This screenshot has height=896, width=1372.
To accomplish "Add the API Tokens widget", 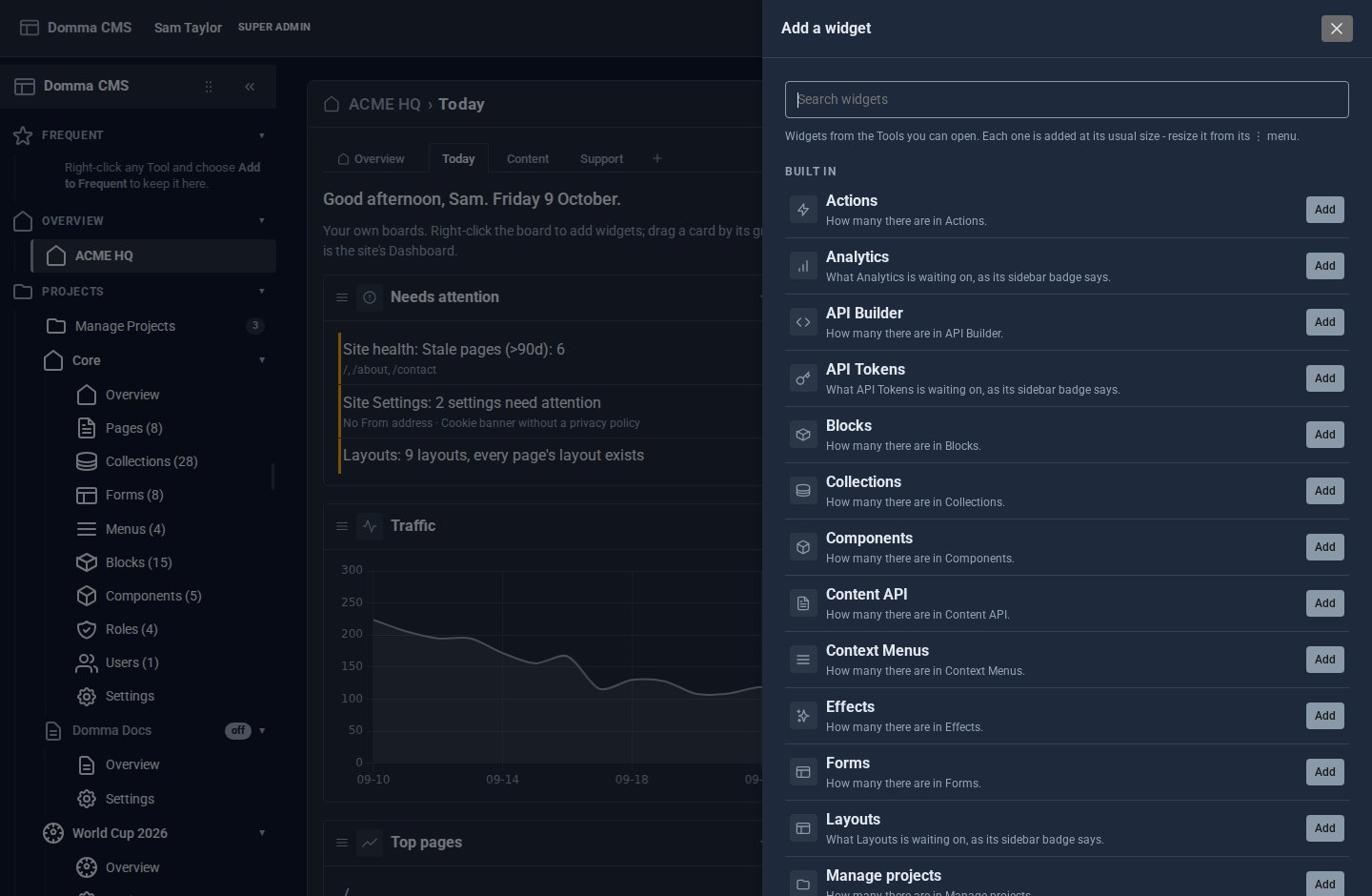I will [x=1325, y=378].
